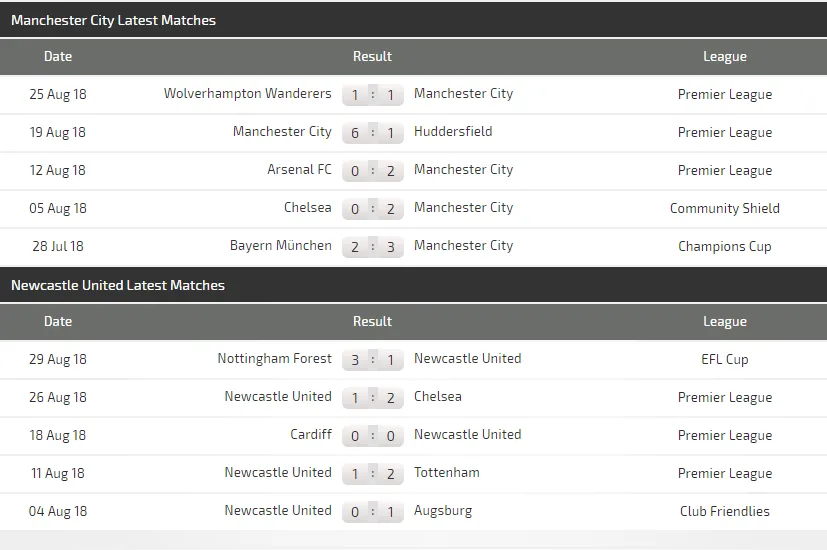This screenshot has height=550, width=827.
Task: Click Arsenal FC team name
Action: point(299,170)
